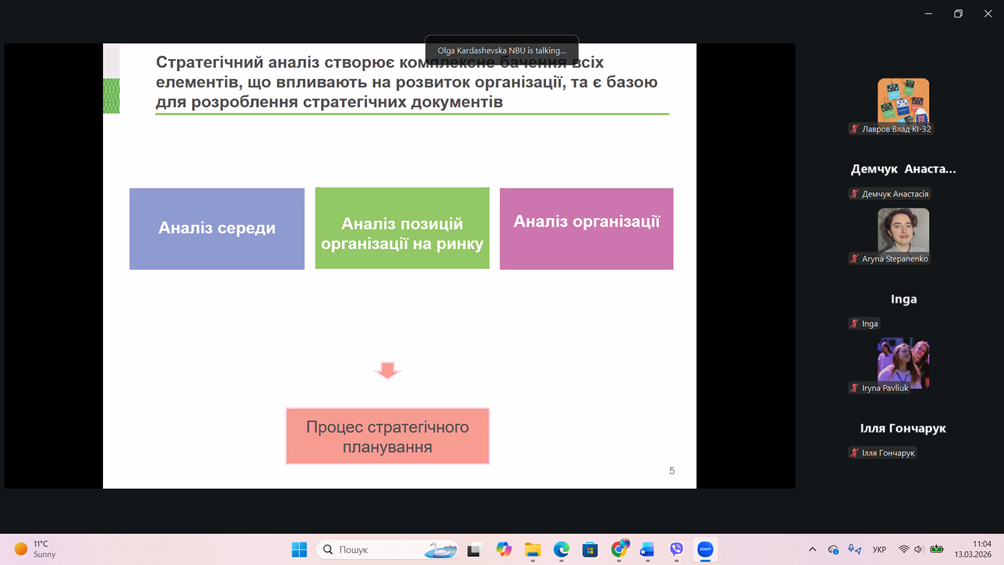Switch the УКР keyboard language
Image resolution: width=1004 pixels, height=565 pixels.
coord(879,549)
